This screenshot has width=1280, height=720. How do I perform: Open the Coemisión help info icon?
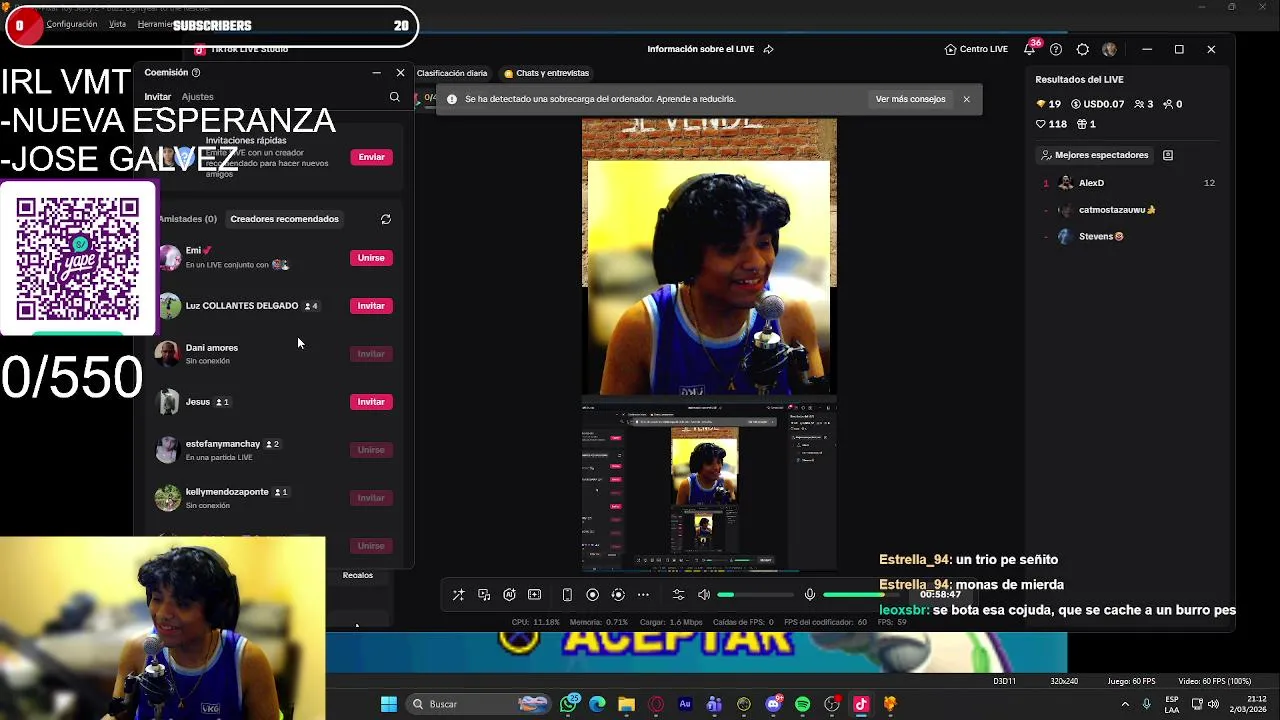coord(196,72)
